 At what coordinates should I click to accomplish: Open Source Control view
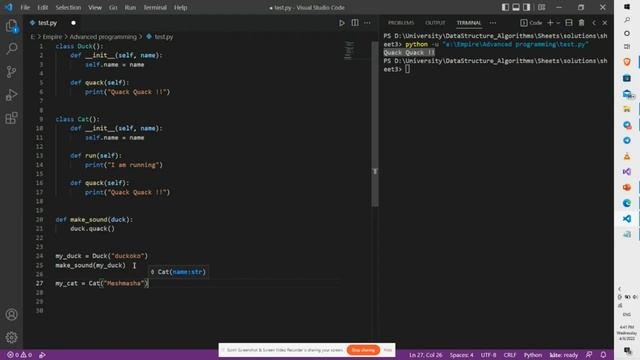(x=11, y=72)
